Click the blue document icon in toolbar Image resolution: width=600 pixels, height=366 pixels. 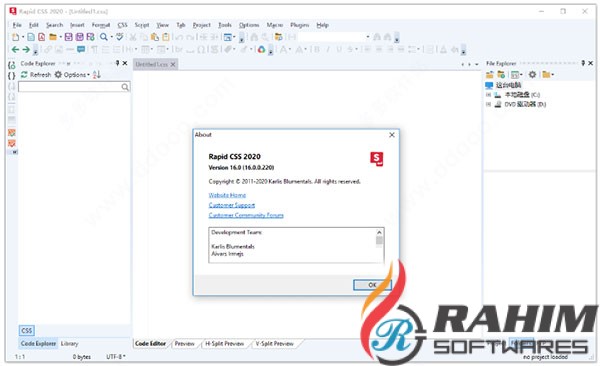[x=31, y=37]
